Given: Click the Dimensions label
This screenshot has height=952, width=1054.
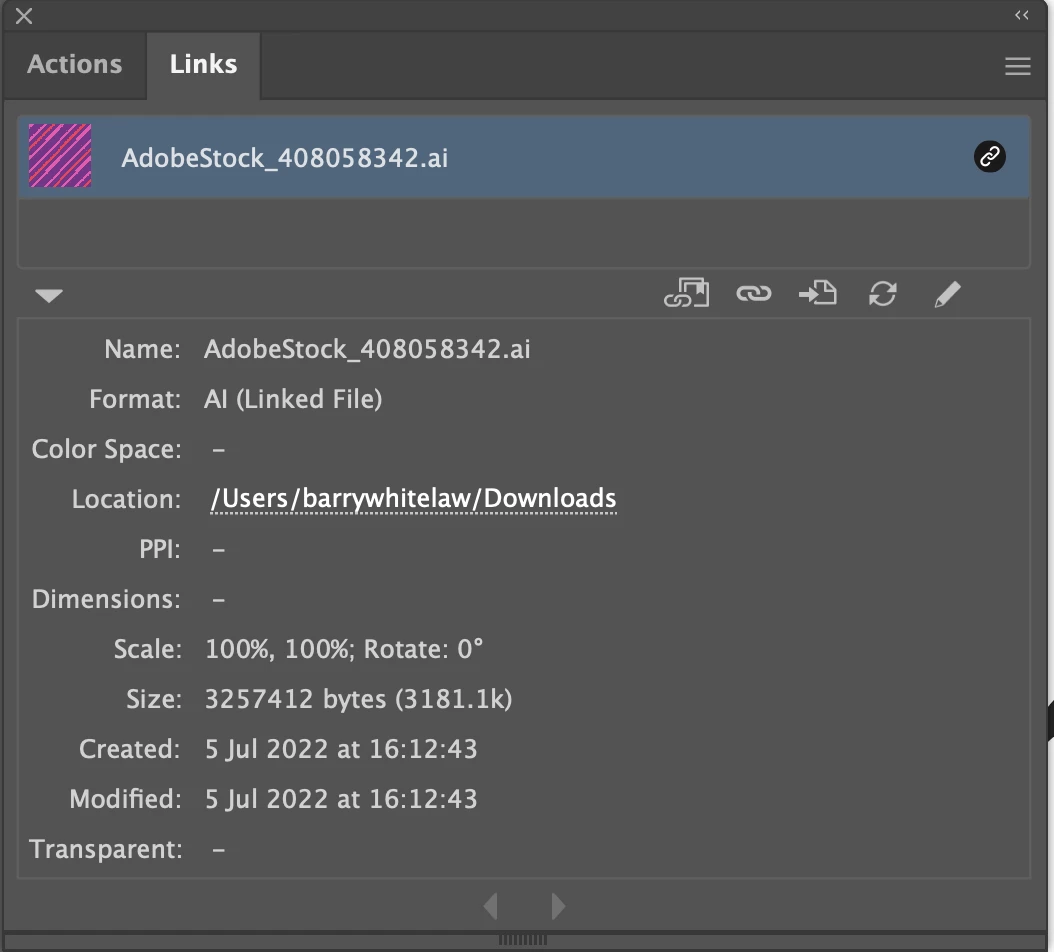Looking at the screenshot, I should (x=106, y=599).
